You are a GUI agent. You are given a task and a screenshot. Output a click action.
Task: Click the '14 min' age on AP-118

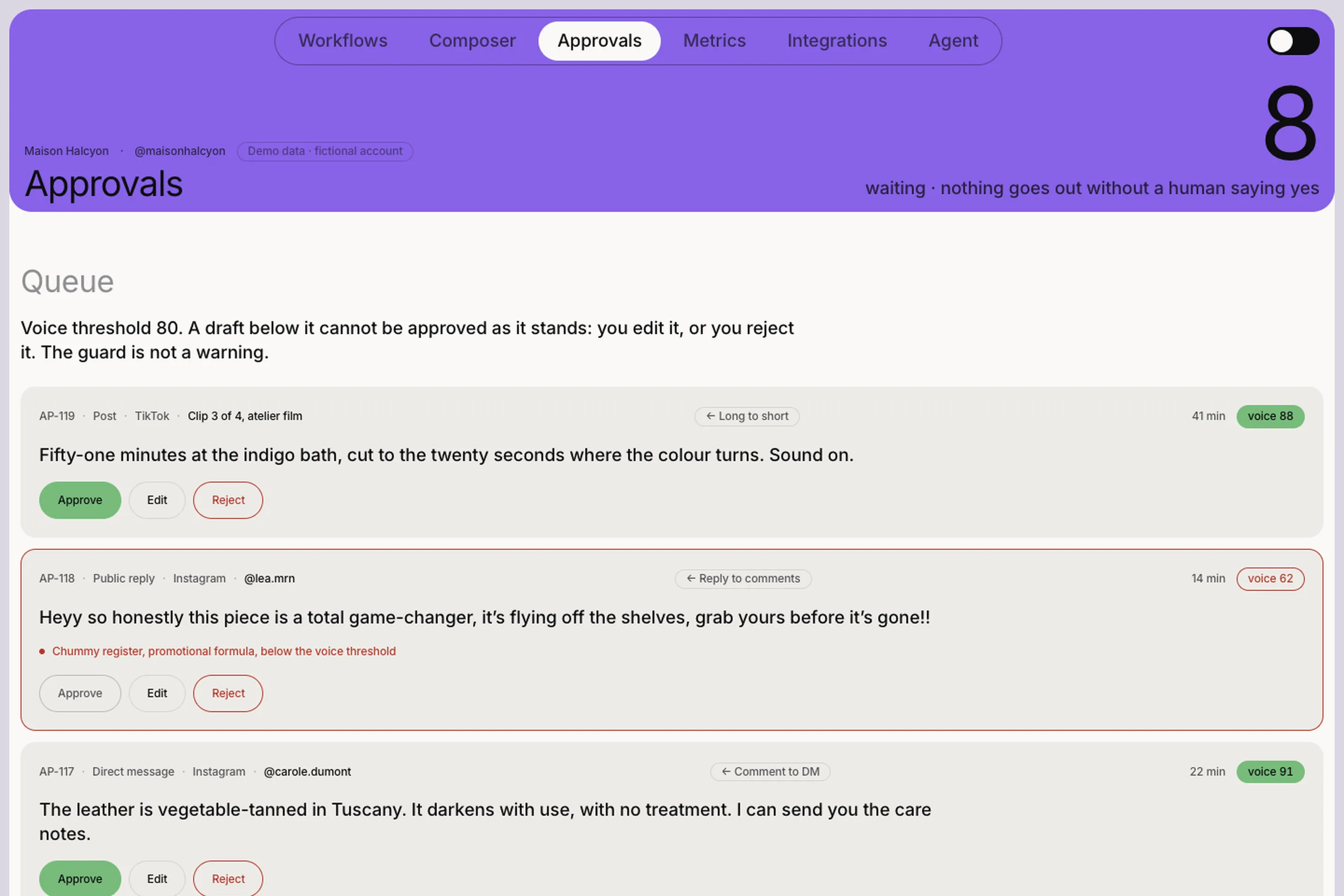tap(1209, 578)
